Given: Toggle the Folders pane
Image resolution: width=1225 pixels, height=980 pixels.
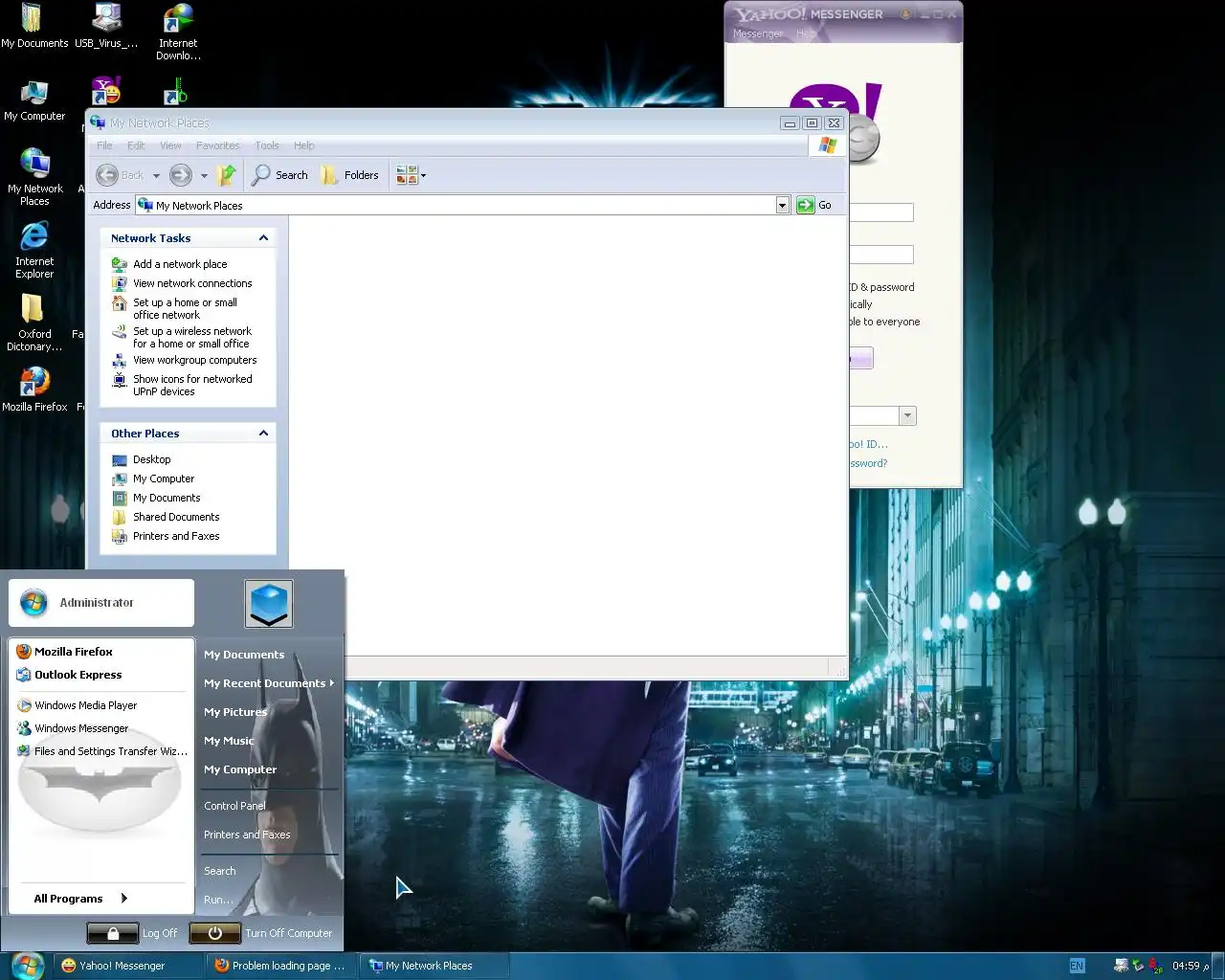Looking at the screenshot, I should 350,175.
